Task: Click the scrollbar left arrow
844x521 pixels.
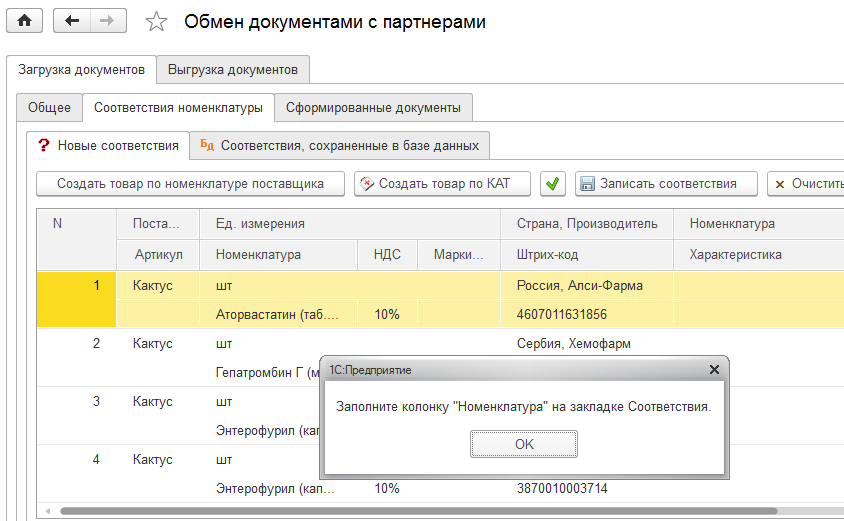Action: coord(48,511)
